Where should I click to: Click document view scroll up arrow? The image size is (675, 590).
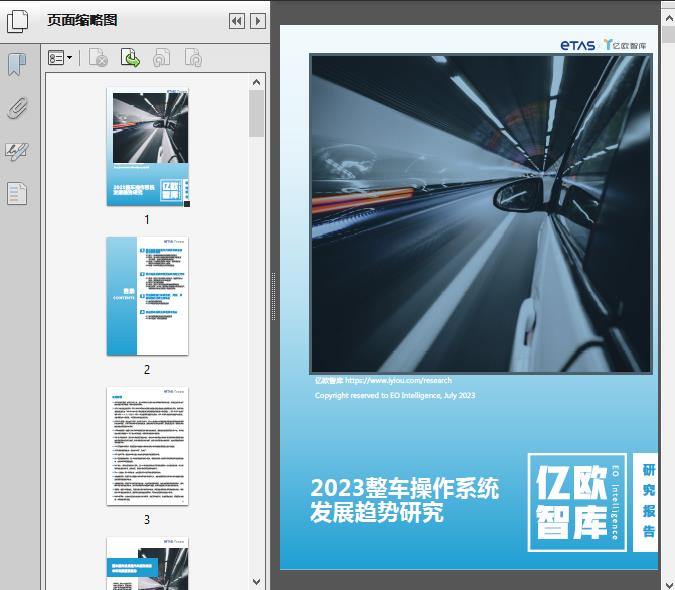click(669, 18)
